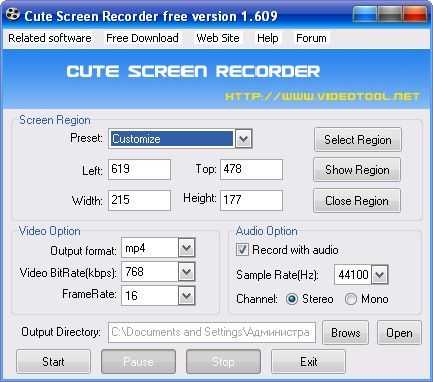Click the Left coordinate input field
433x382 pixels.
click(139, 169)
